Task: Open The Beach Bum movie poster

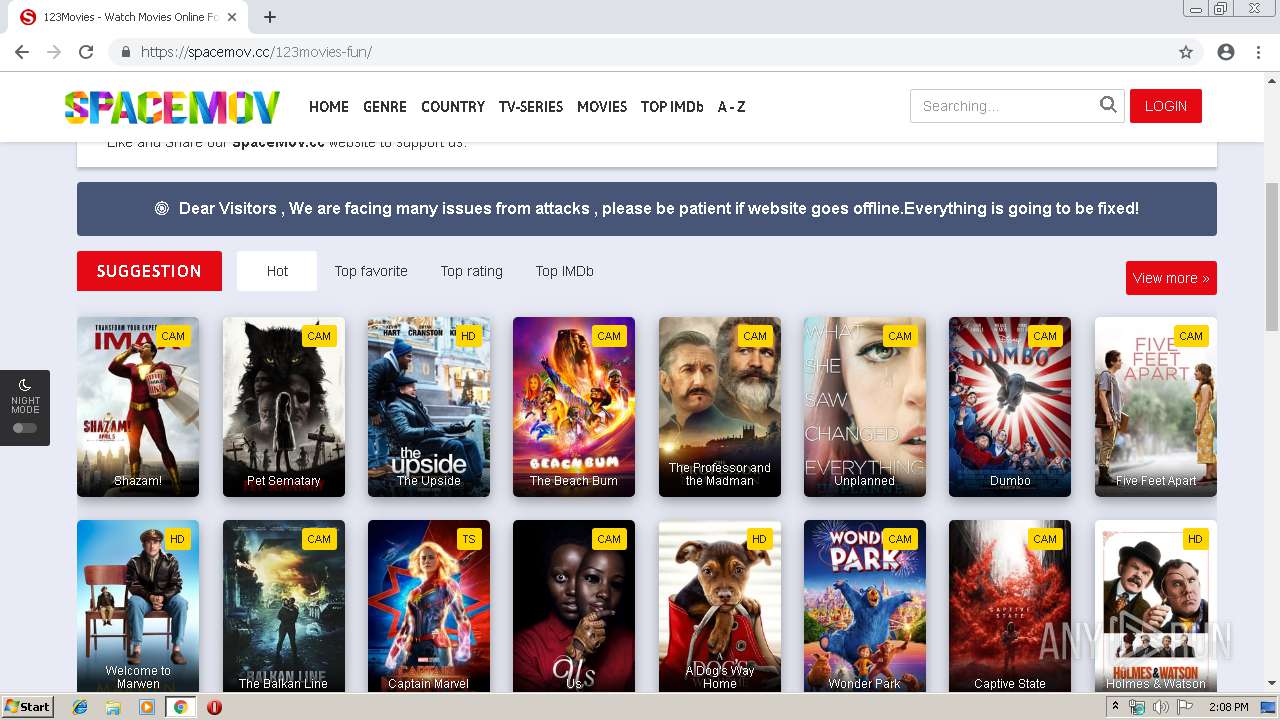Action: [x=574, y=407]
